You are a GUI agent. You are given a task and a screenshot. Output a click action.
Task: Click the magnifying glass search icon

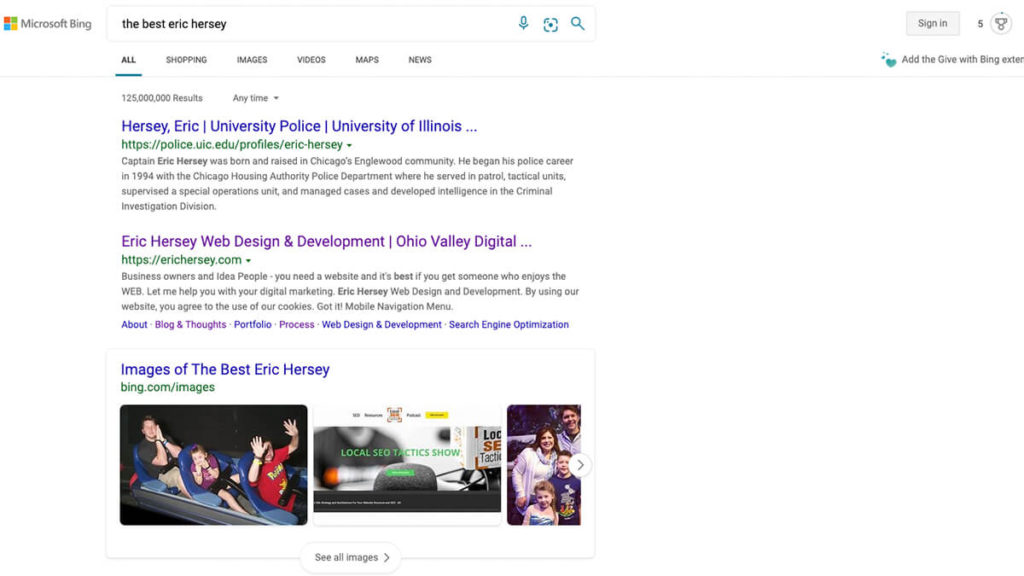(578, 24)
